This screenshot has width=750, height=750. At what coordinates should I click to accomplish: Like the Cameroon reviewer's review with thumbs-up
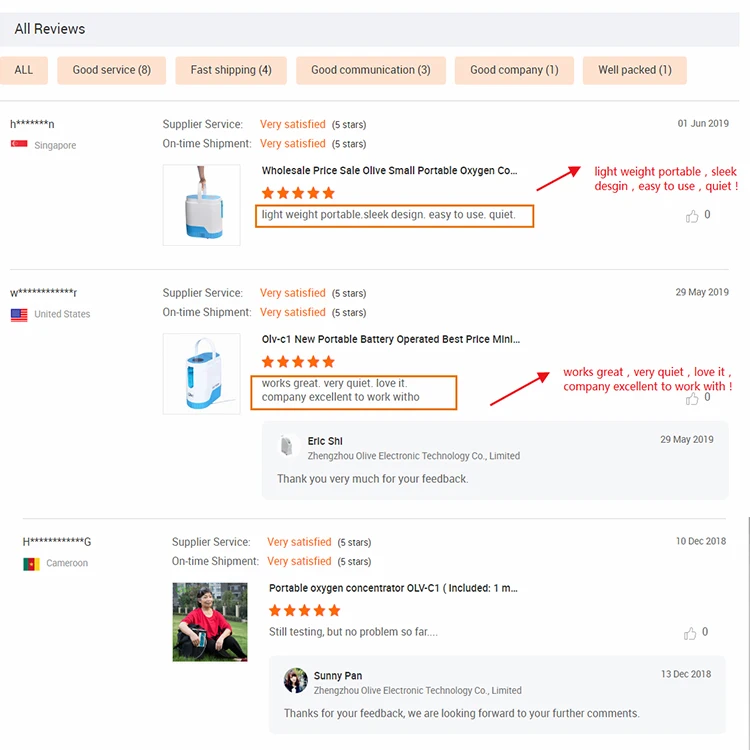tap(690, 633)
